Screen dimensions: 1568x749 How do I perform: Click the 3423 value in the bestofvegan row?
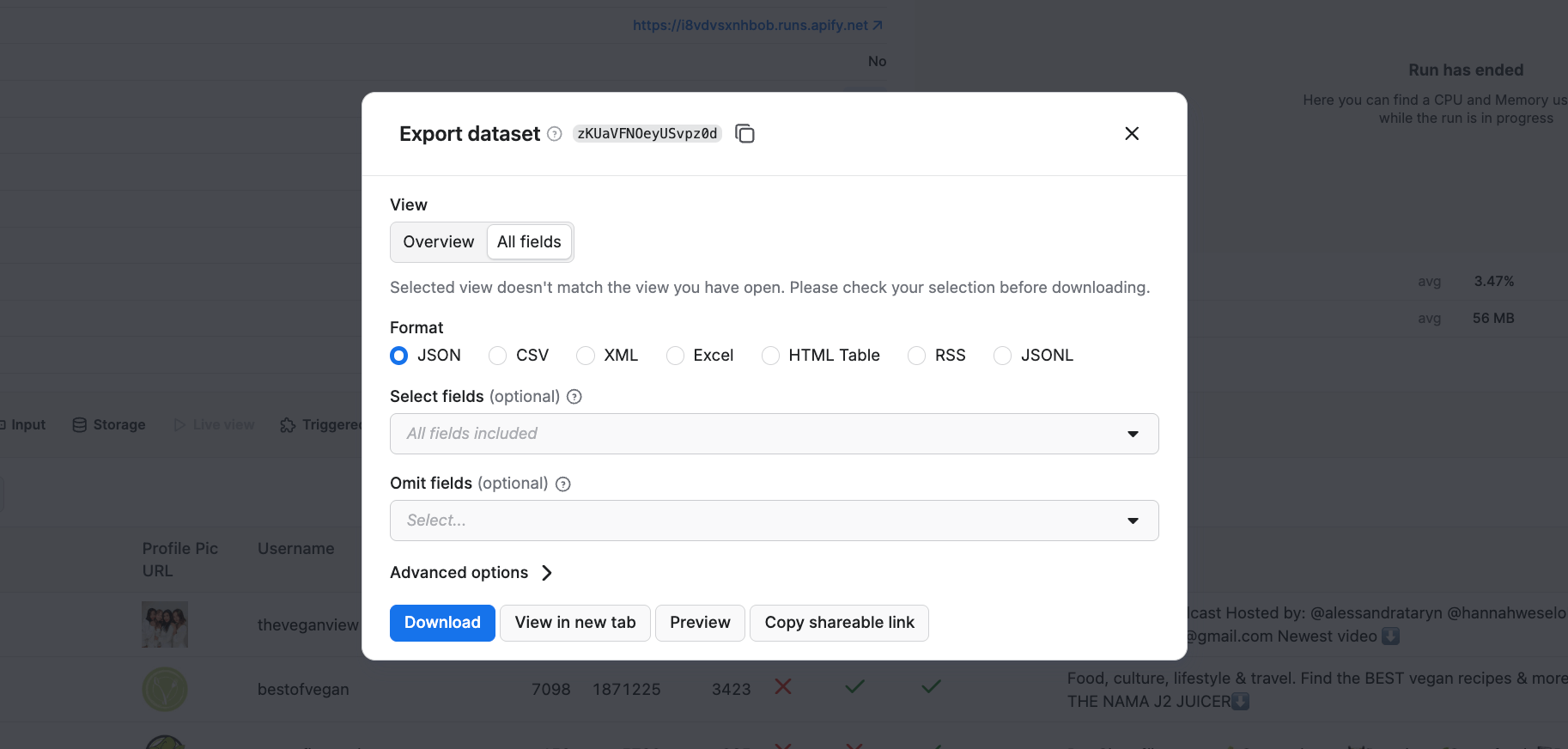pyautogui.click(x=732, y=690)
